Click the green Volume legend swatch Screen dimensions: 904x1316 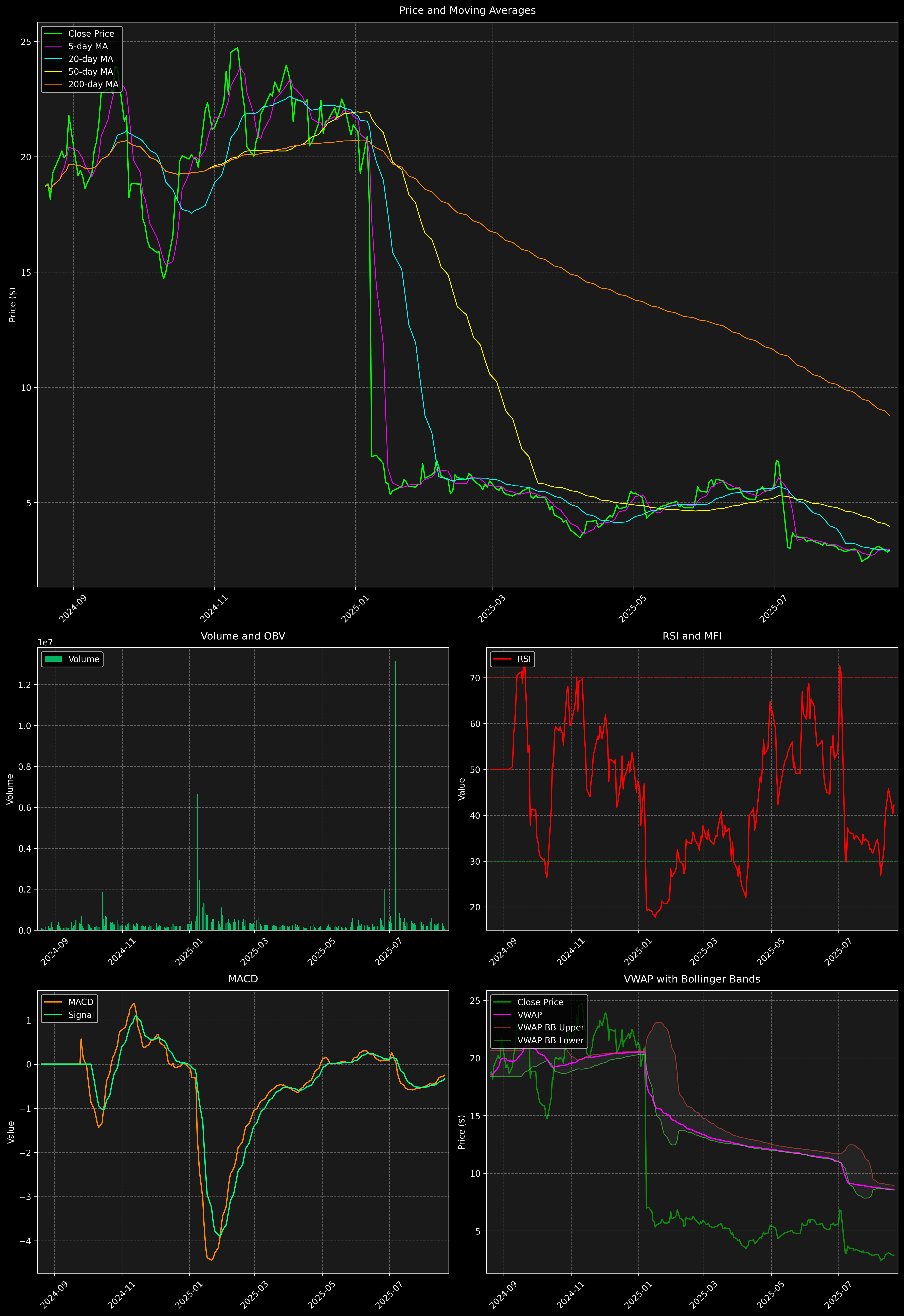[x=53, y=659]
